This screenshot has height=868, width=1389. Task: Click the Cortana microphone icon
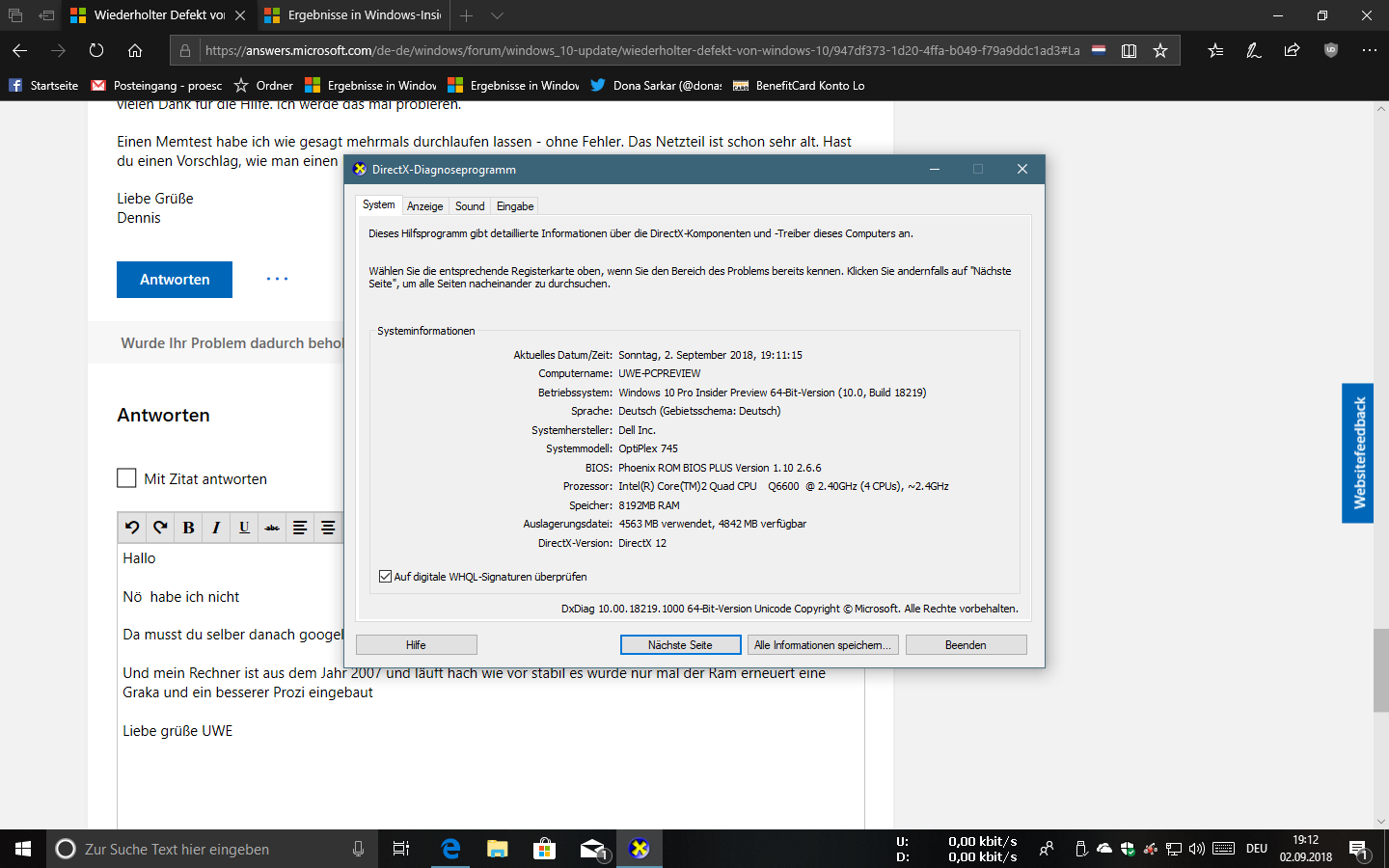tap(358, 849)
